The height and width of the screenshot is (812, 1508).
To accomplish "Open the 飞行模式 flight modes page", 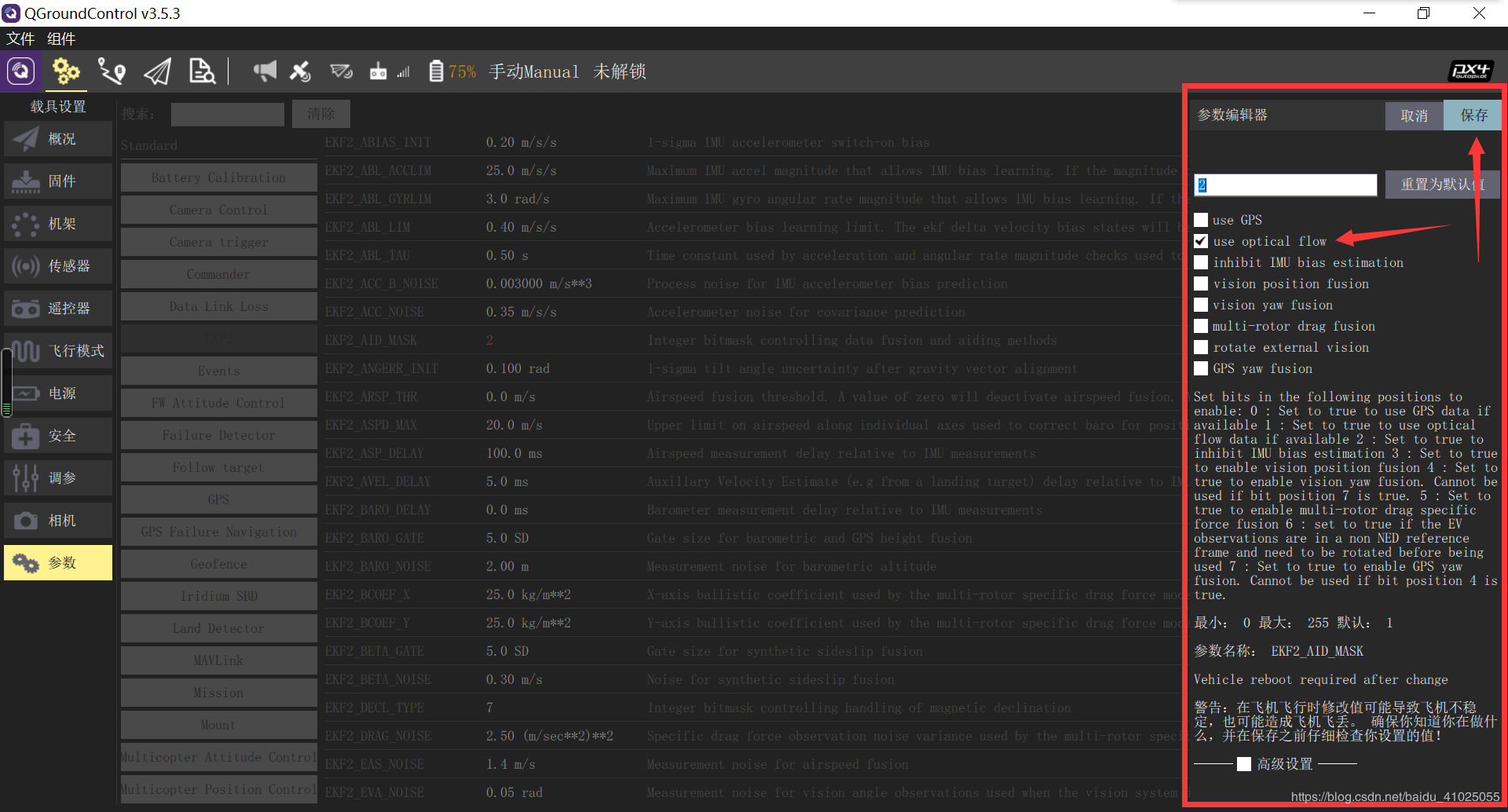I will pos(58,351).
